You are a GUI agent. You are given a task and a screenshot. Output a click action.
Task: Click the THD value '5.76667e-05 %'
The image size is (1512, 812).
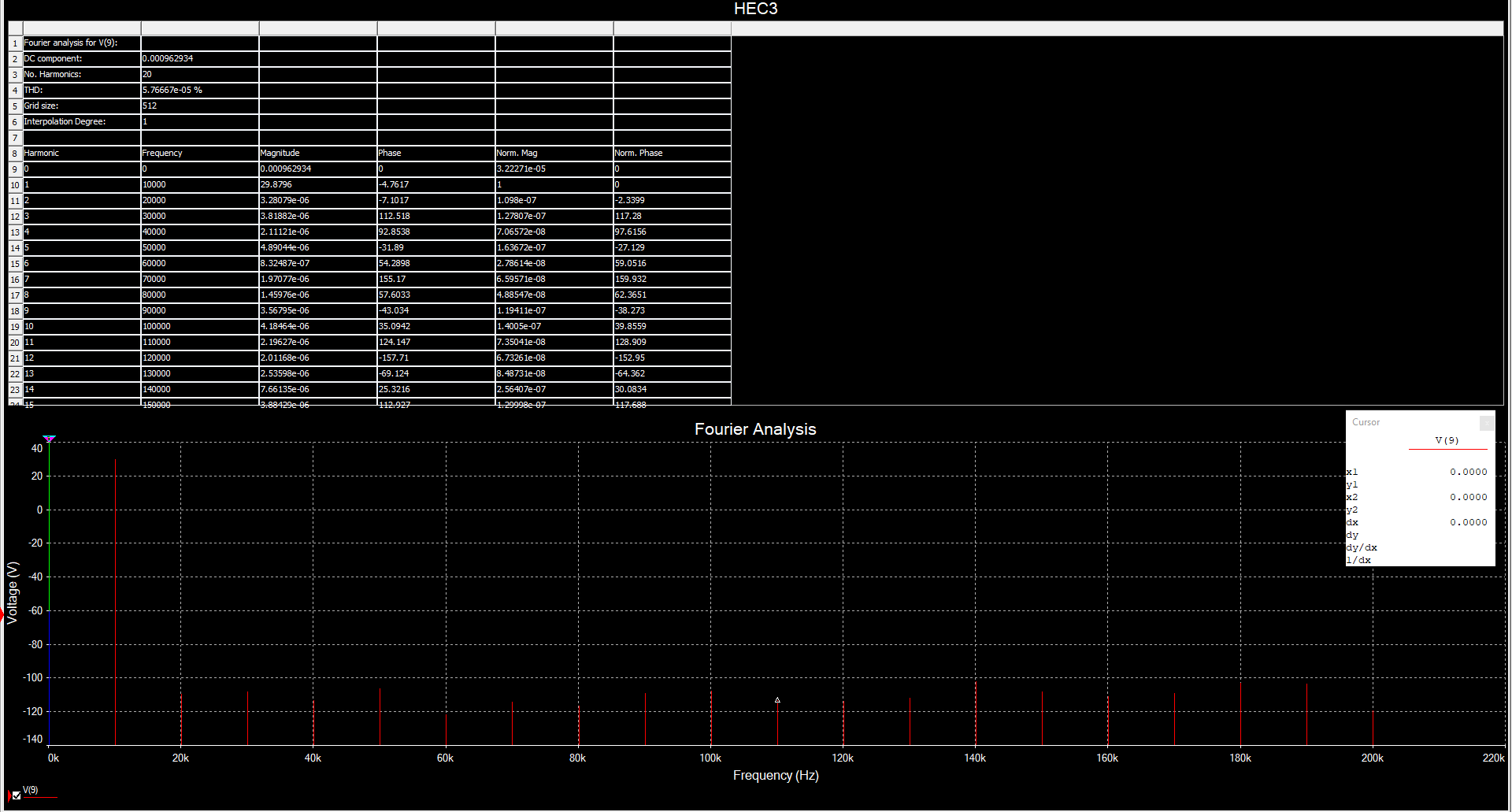(x=200, y=91)
